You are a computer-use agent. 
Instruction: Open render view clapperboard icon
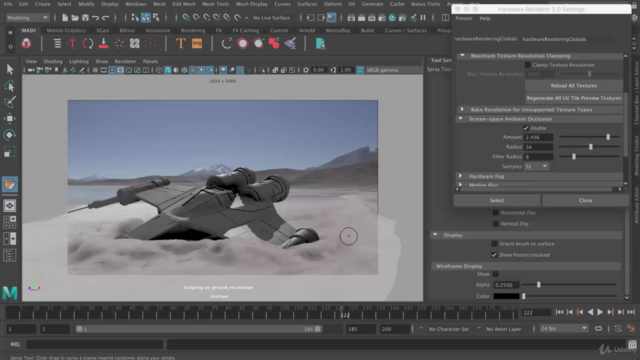(x=351, y=18)
